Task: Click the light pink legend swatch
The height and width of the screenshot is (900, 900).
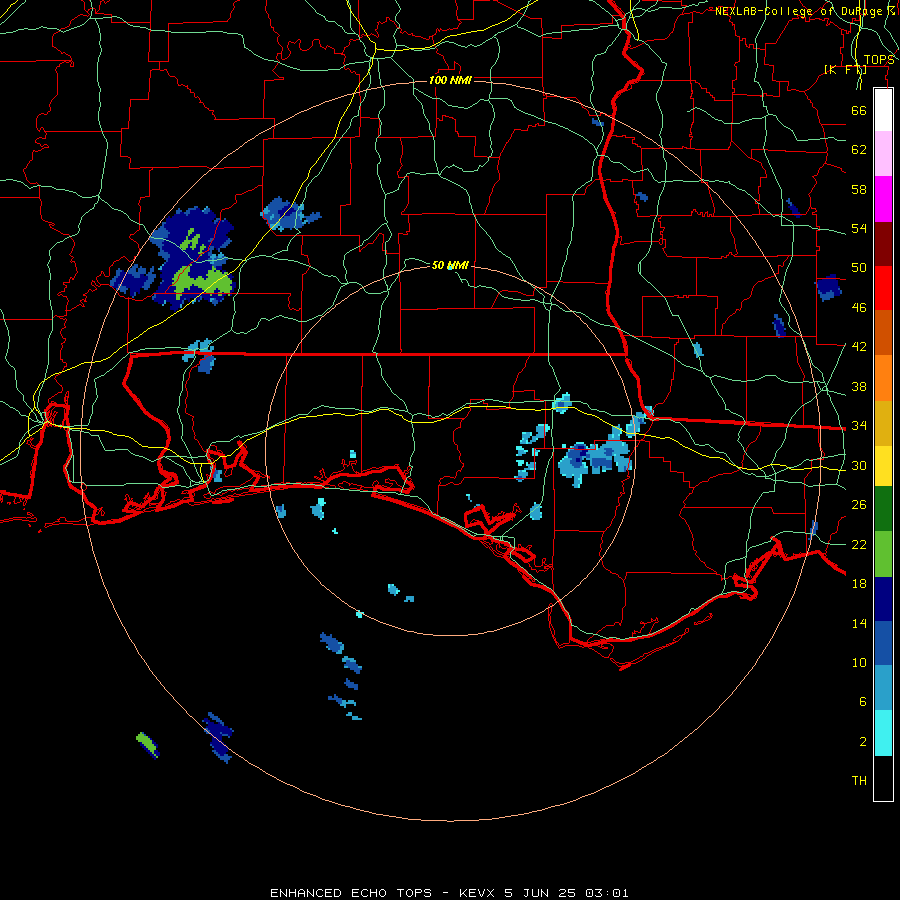Action: pyautogui.click(x=883, y=154)
